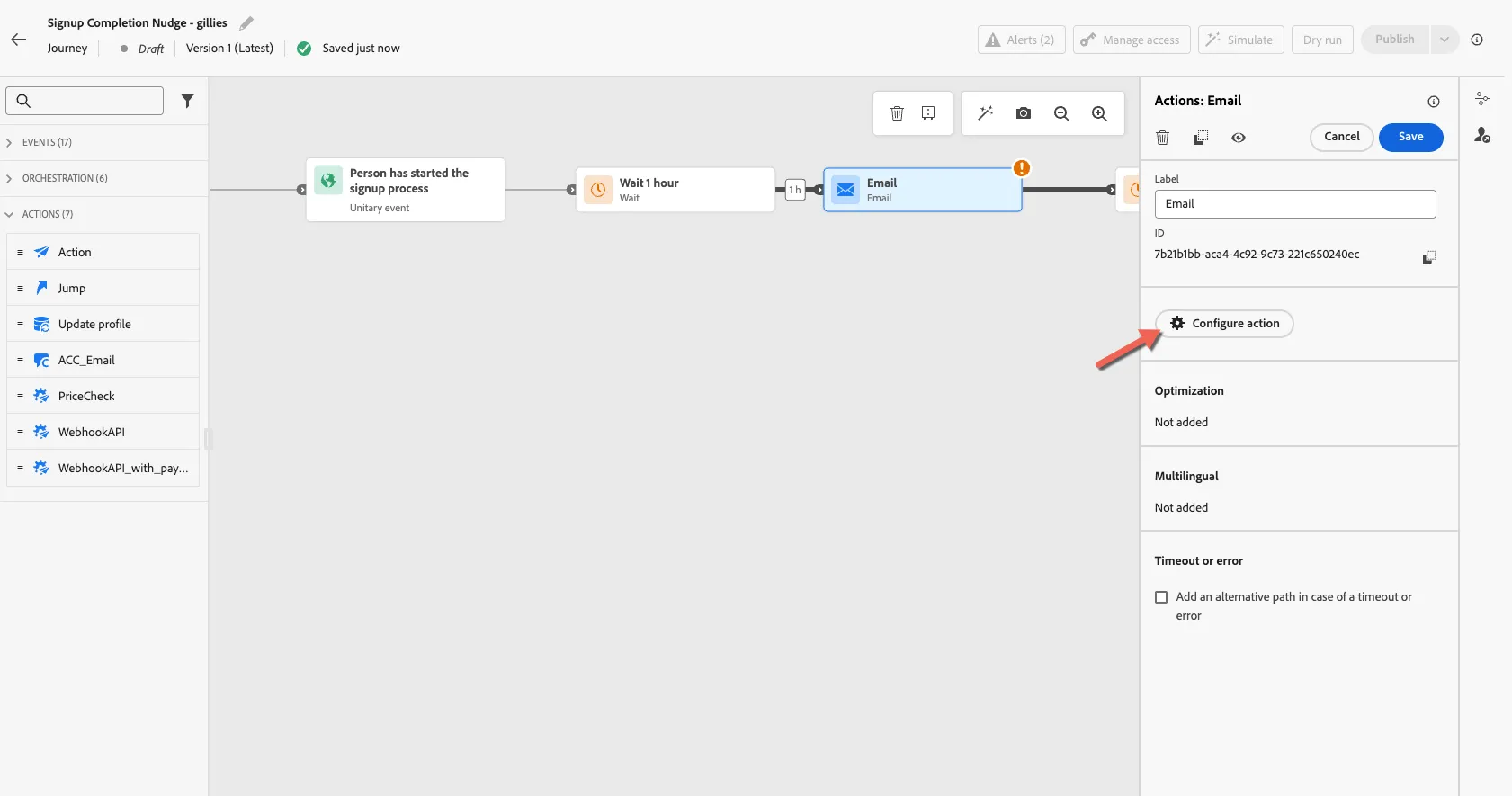Click the canvas annotation note icon

(x=928, y=113)
